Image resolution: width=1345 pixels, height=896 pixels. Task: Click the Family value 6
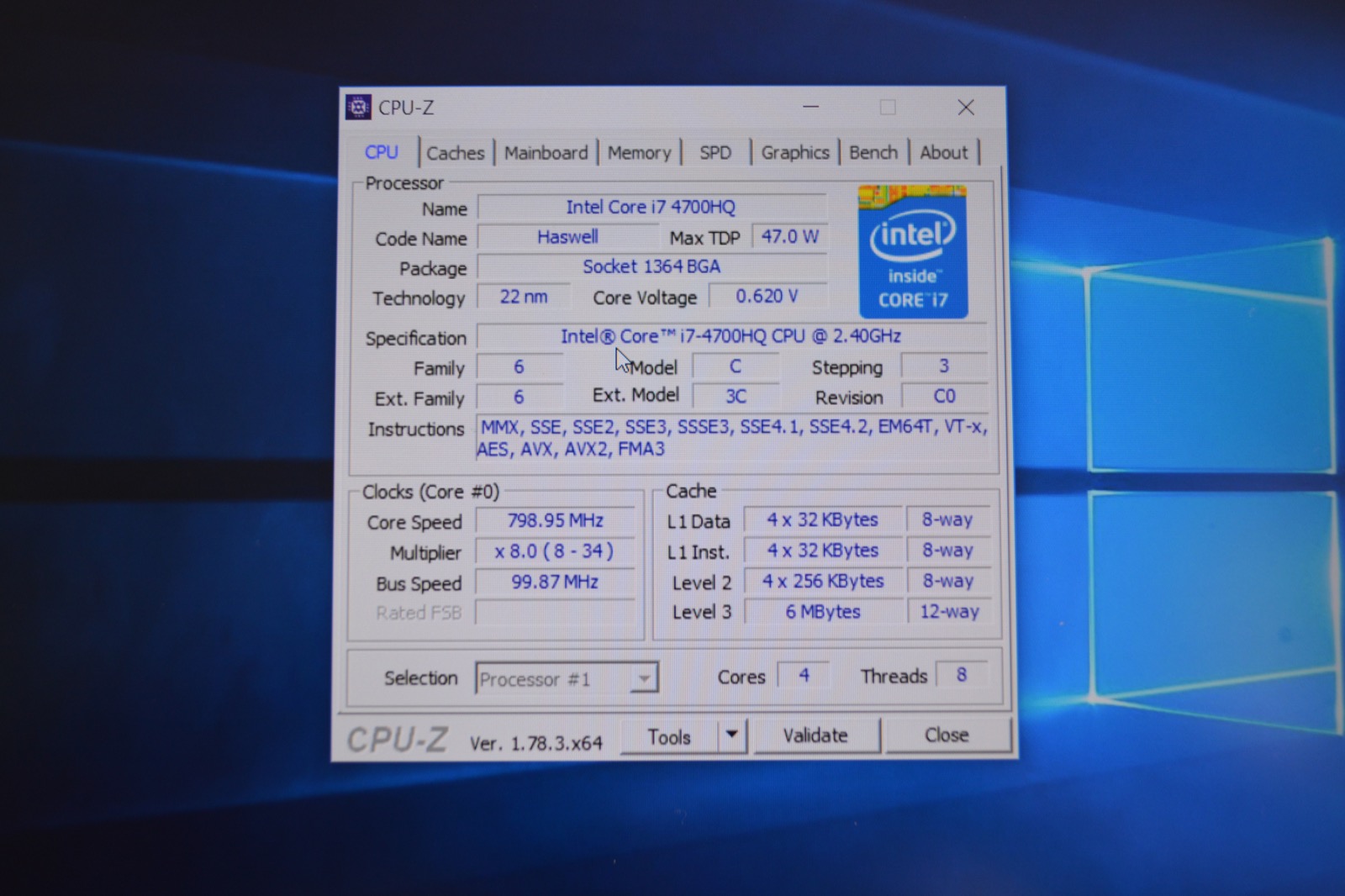519,366
